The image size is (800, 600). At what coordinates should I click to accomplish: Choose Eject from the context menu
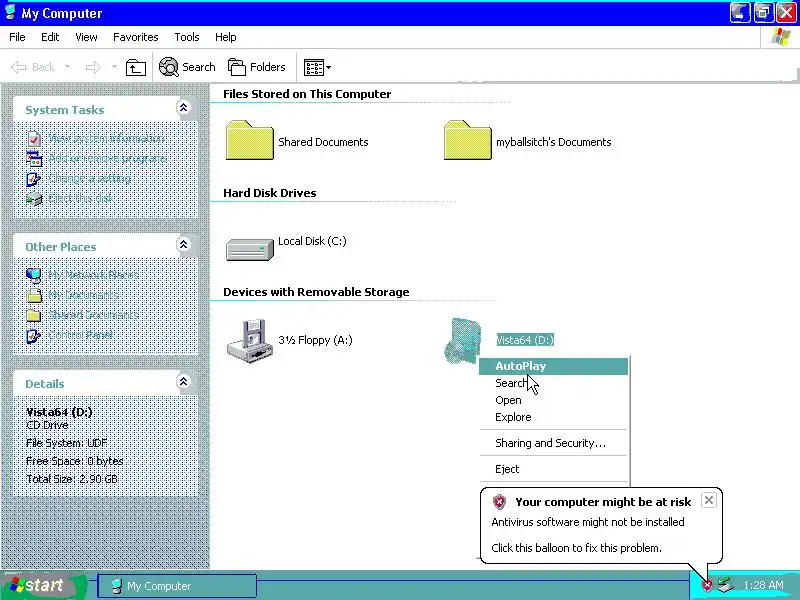554,469
